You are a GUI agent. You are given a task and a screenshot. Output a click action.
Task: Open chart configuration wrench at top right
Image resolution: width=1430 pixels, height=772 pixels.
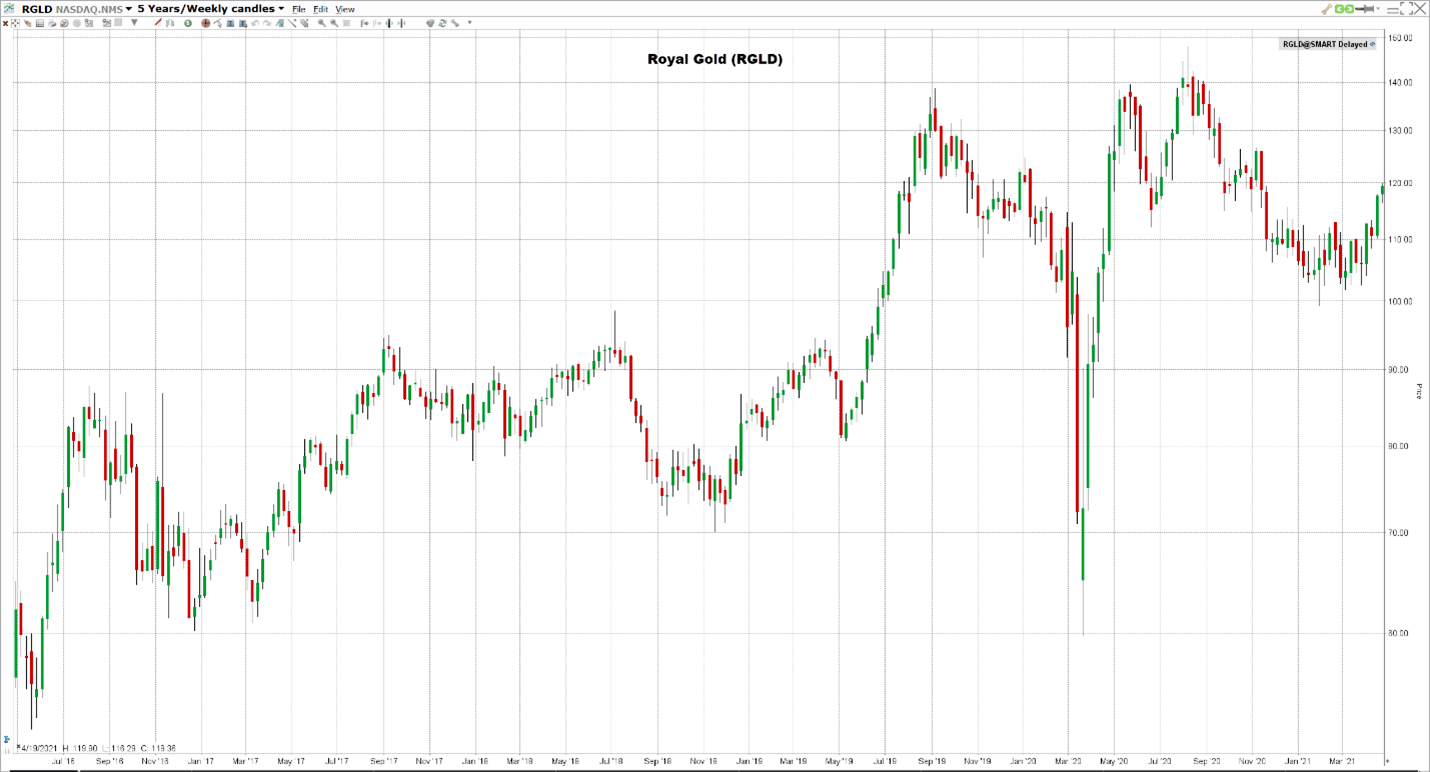tap(1327, 9)
